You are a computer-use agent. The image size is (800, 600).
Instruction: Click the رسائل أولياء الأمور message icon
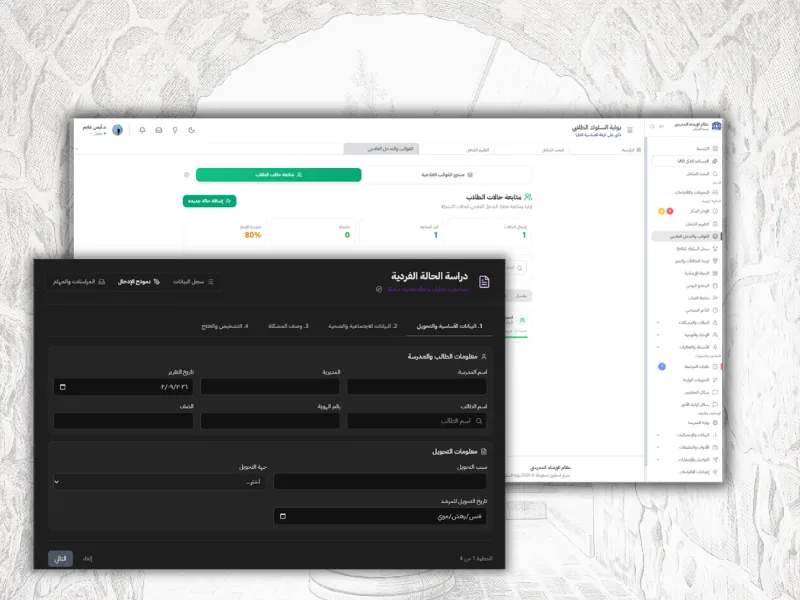715,404
